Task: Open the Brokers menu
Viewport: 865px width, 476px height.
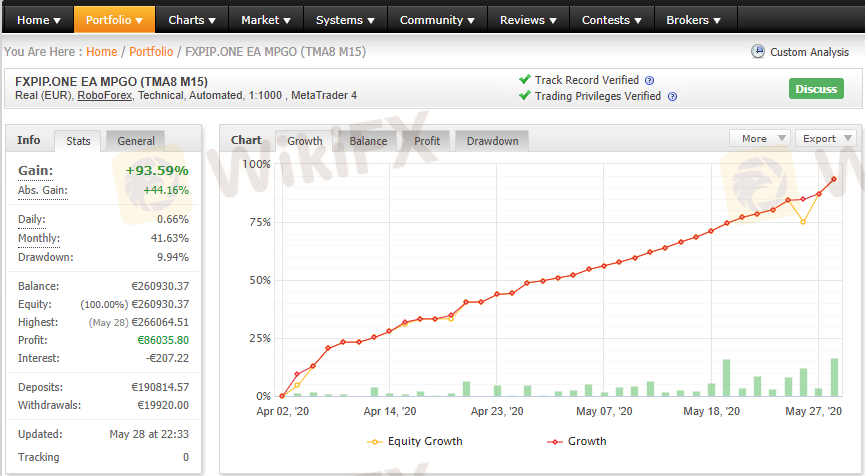Action: pos(695,19)
